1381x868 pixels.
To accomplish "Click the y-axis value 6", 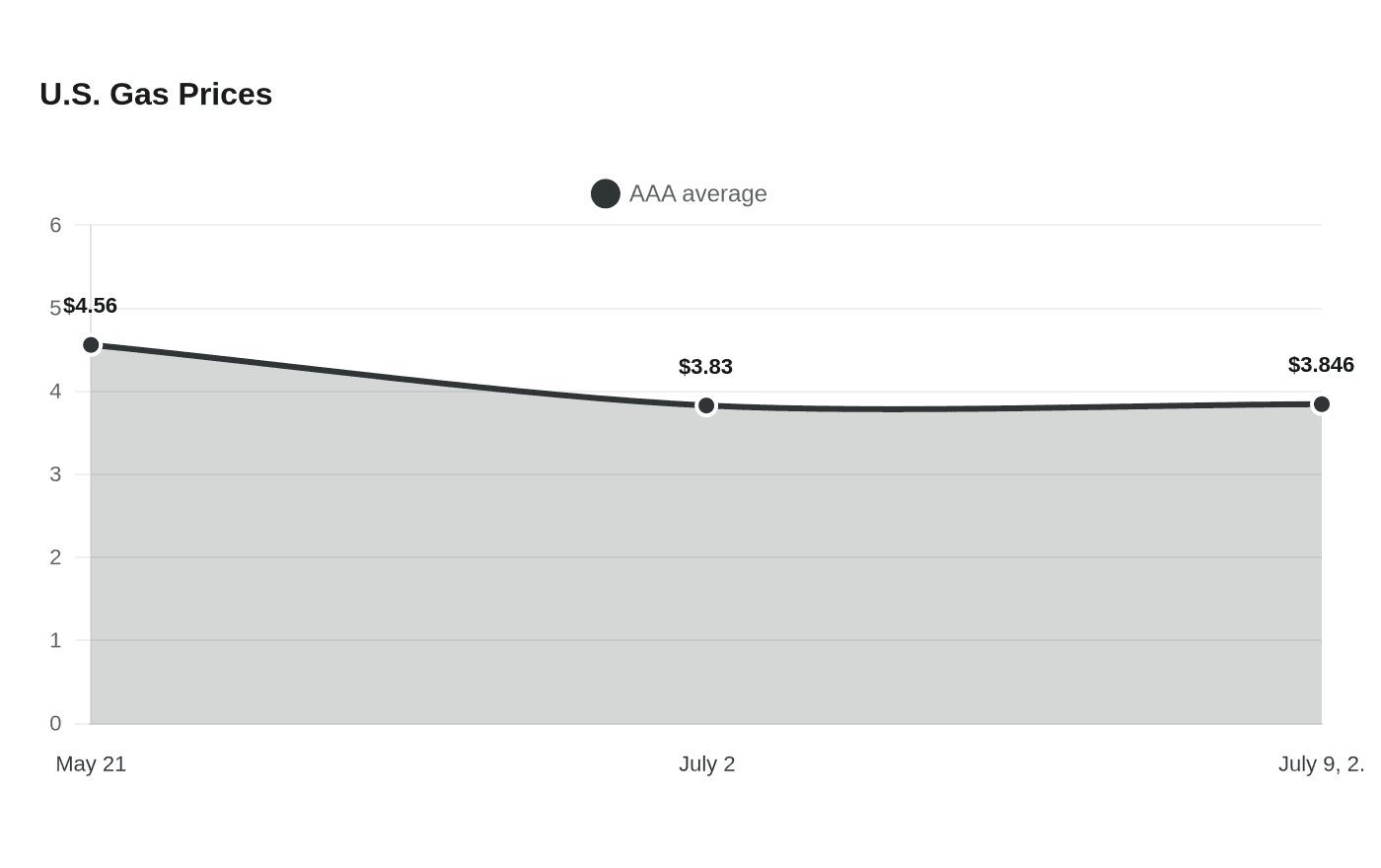I will pos(55,225).
